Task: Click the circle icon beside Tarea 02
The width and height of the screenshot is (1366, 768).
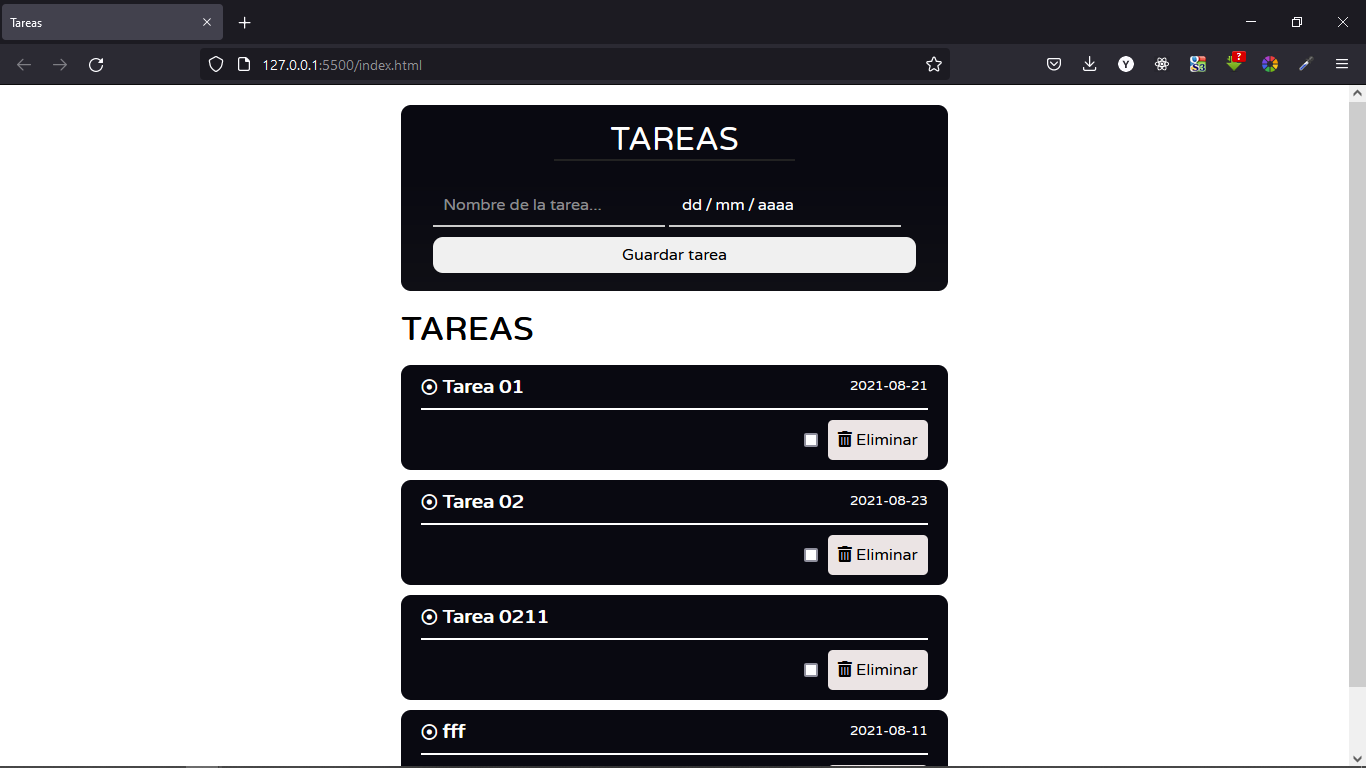Action: click(x=430, y=502)
